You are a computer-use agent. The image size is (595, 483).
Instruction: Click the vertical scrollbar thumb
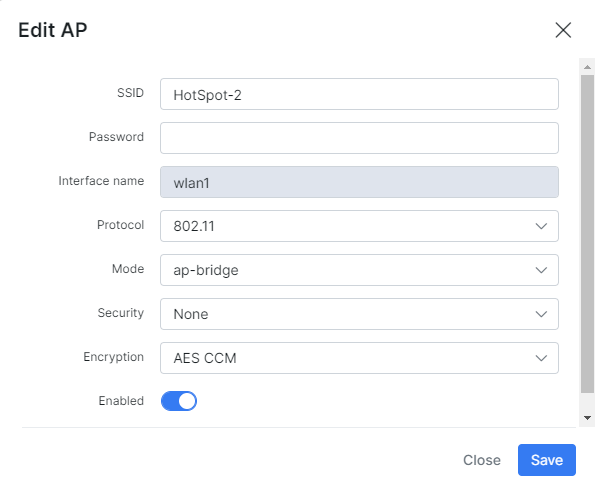587,234
